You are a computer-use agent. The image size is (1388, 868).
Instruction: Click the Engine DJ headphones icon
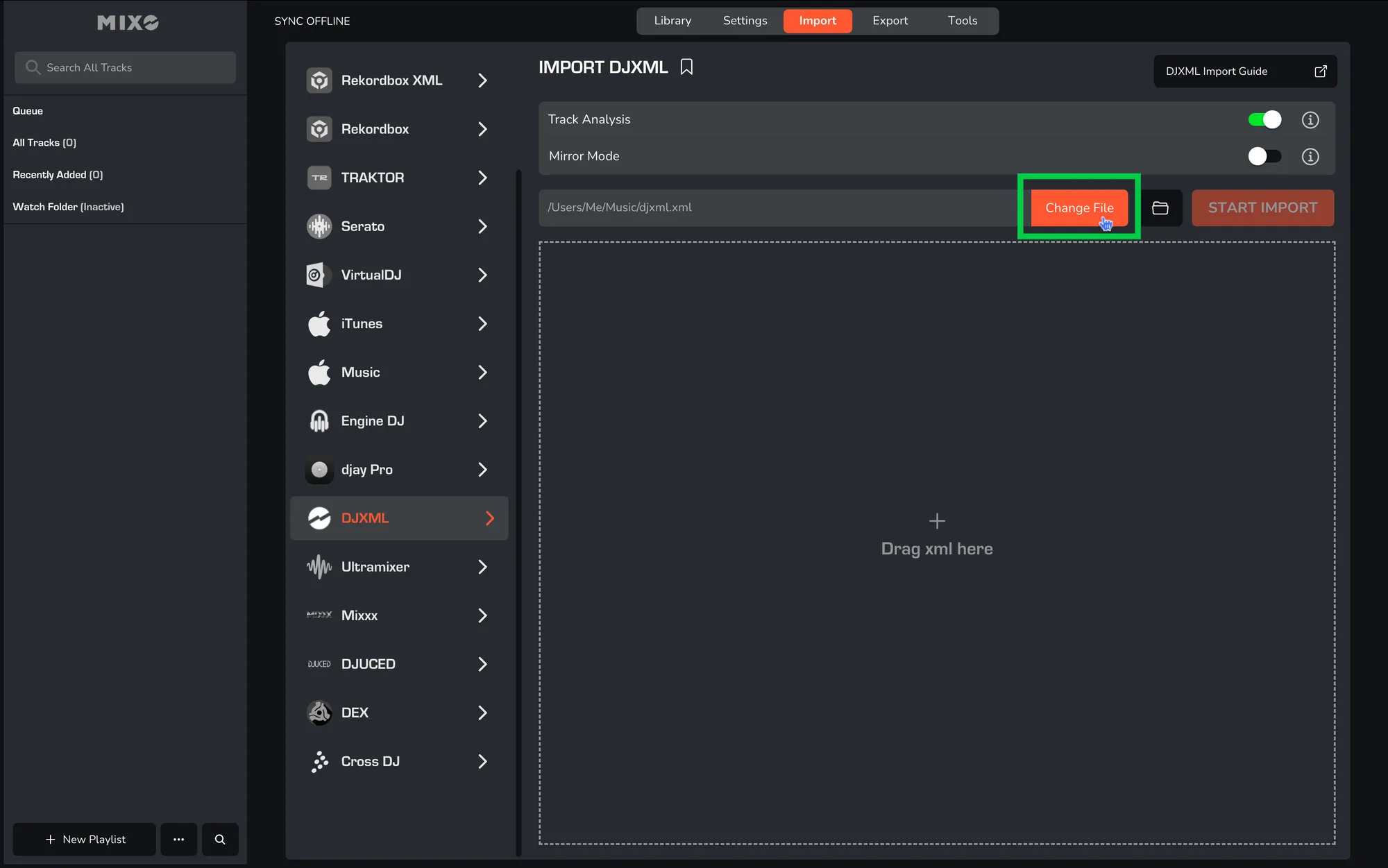click(319, 421)
